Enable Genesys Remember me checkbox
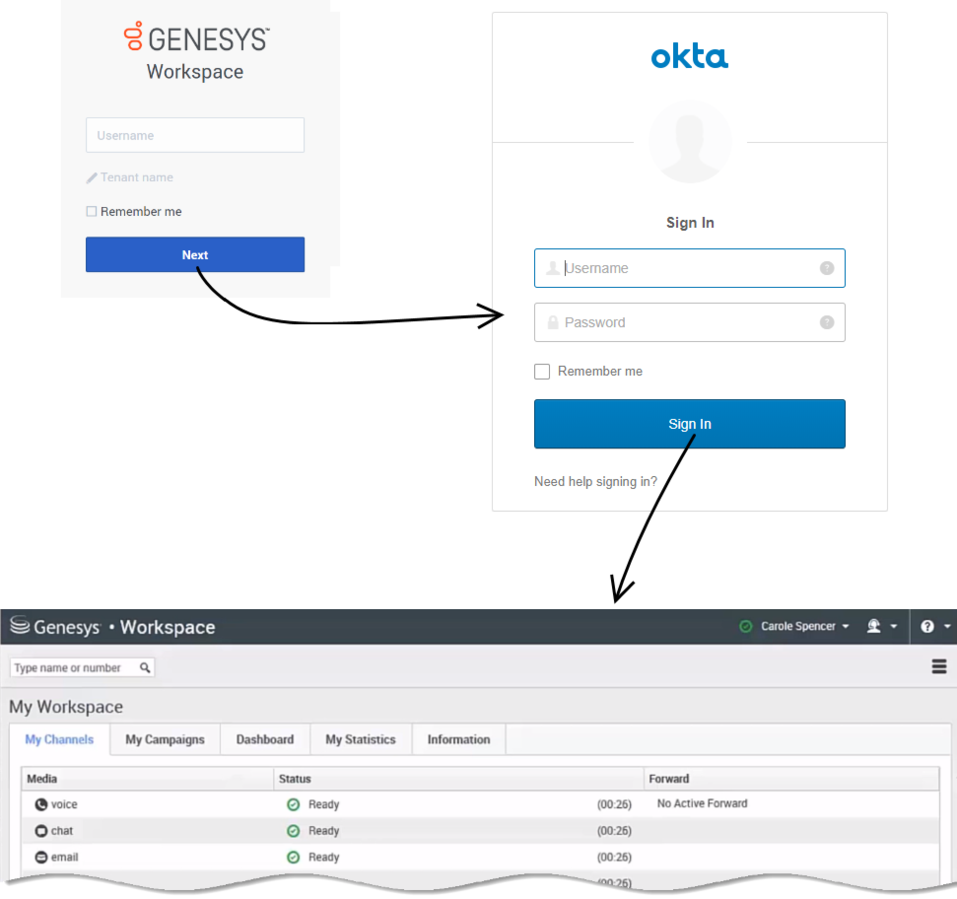Viewport: 957px width, 899px height. click(x=92, y=212)
